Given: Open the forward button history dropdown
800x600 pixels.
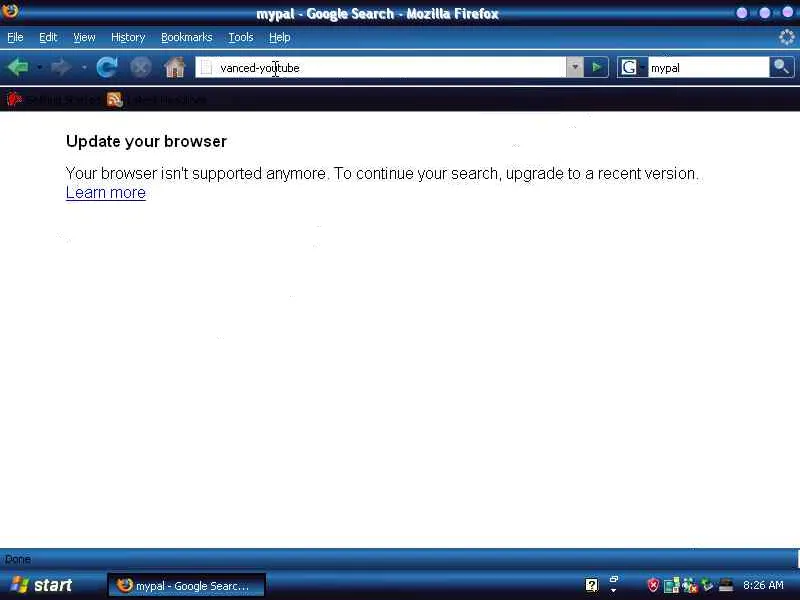Looking at the screenshot, I should click(84, 67).
